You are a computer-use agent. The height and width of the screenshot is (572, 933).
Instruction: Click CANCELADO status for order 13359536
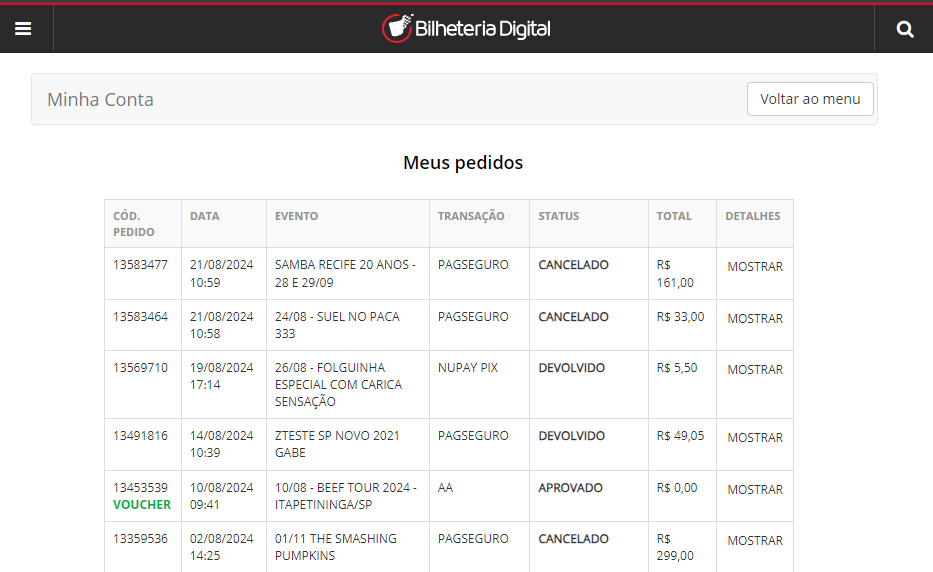(x=573, y=539)
